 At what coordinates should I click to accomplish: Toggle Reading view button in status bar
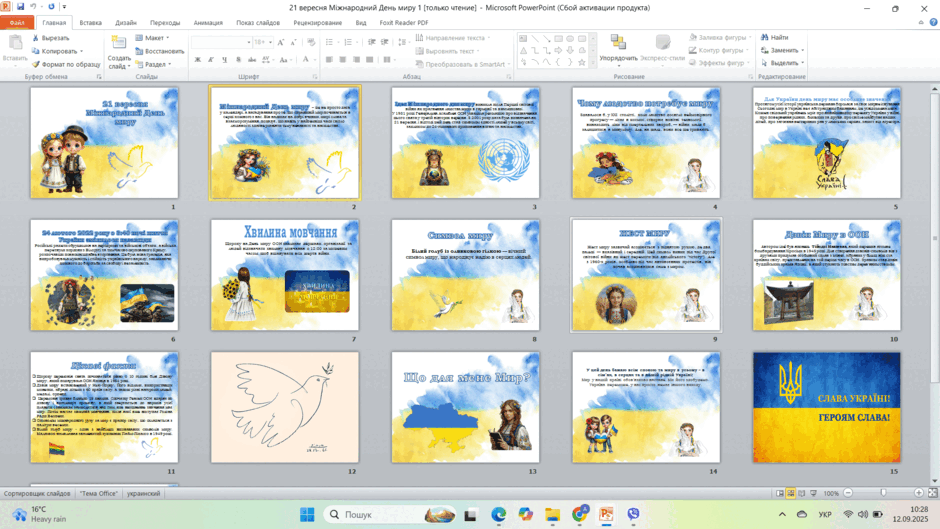point(802,493)
